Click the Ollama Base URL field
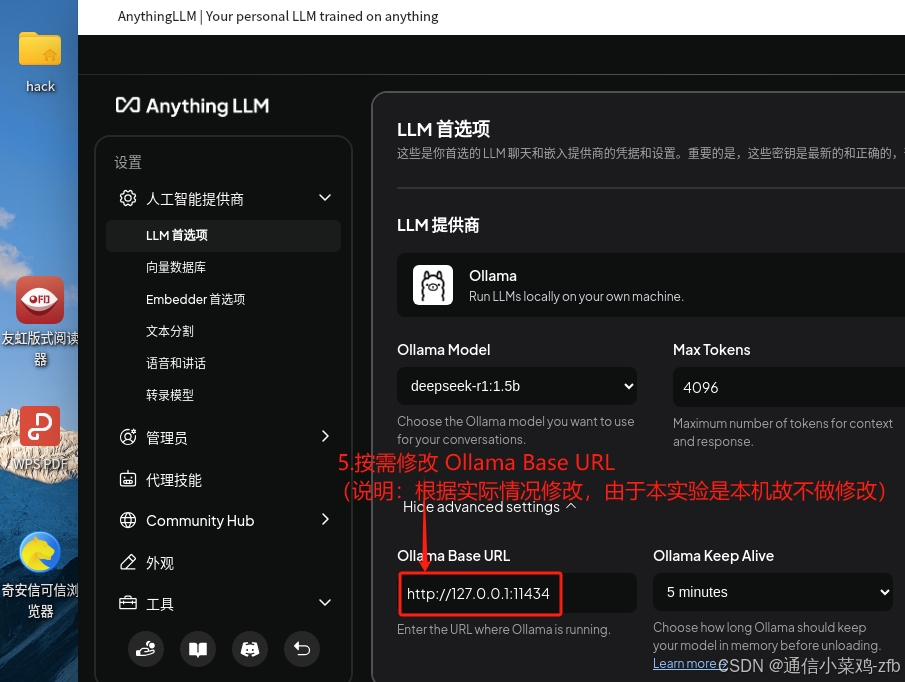This screenshot has width=905, height=682. (517, 593)
